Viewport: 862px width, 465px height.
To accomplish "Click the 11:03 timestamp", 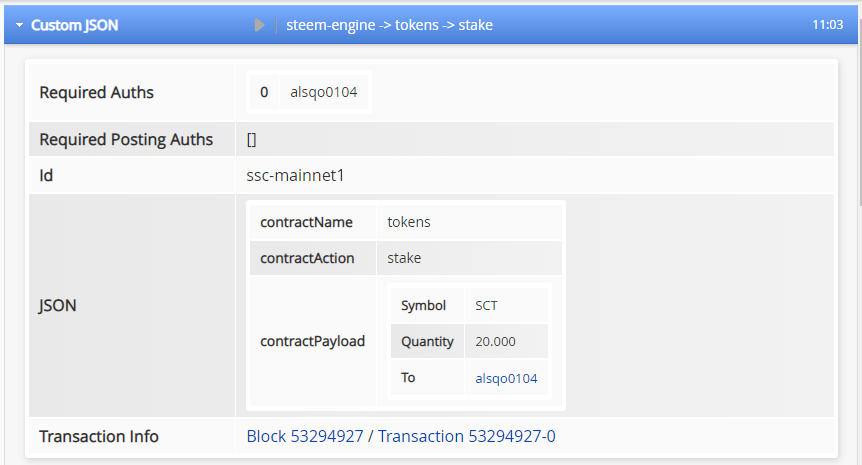I will pyautogui.click(x=827, y=25).
